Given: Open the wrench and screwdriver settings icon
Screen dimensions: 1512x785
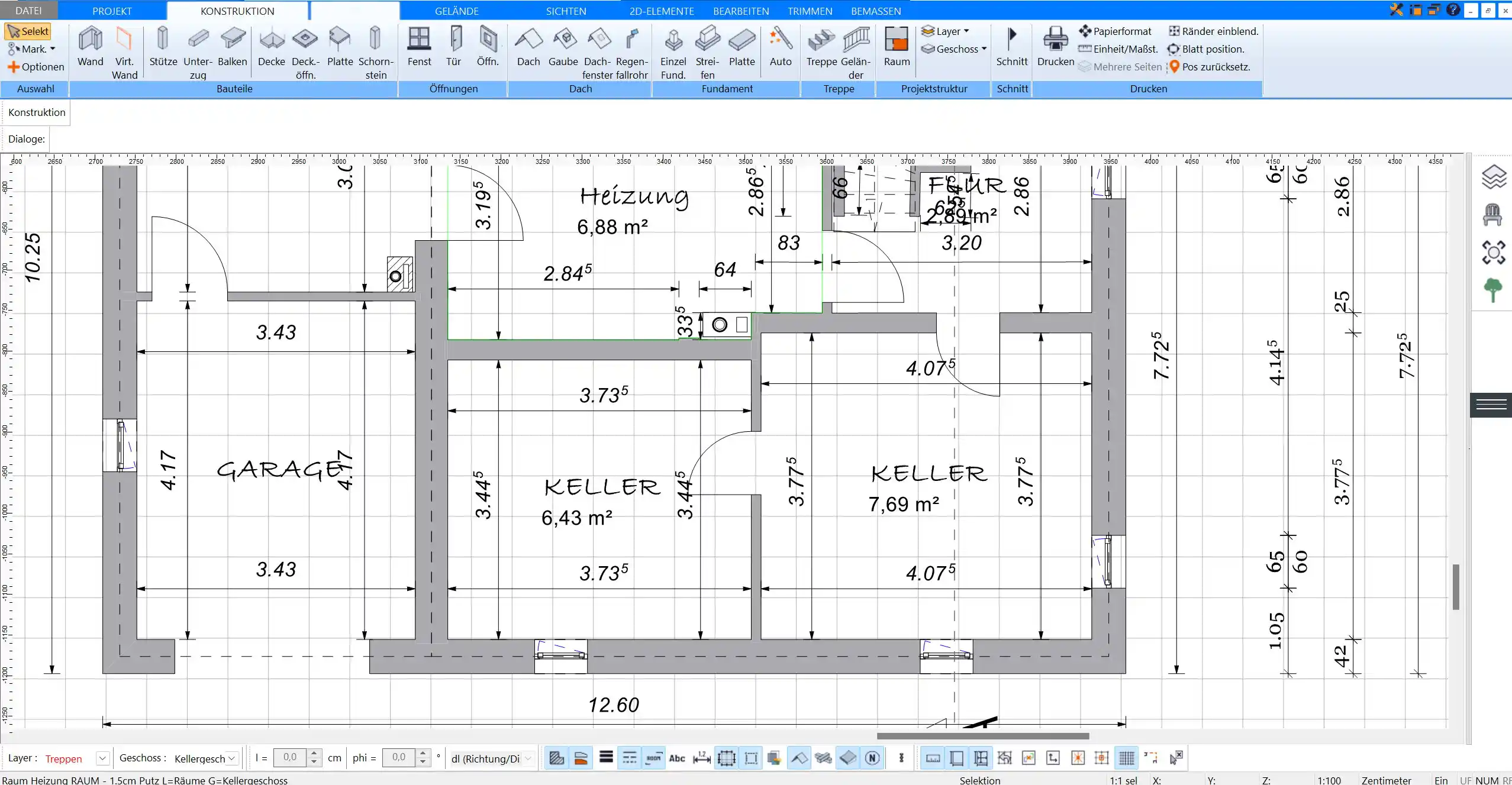Looking at the screenshot, I should [x=1397, y=9].
